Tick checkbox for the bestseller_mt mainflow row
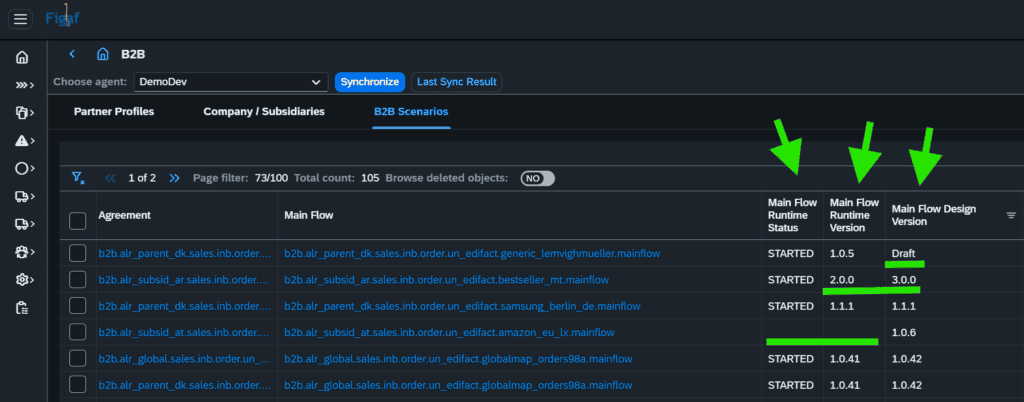This screenshot has width=1024, height=402. [78, 279]
